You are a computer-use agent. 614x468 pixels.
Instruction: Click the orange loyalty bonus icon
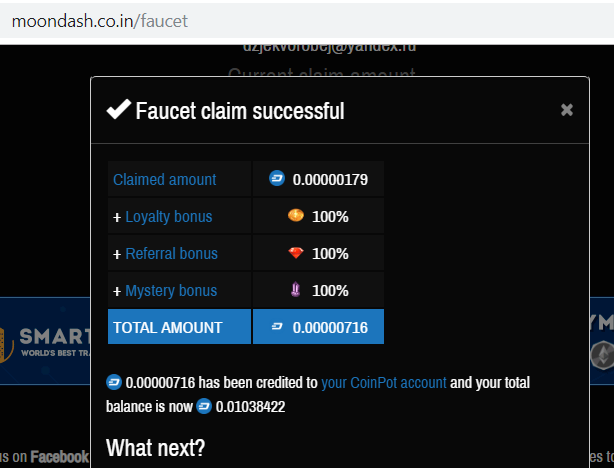[x=295, y=216]
